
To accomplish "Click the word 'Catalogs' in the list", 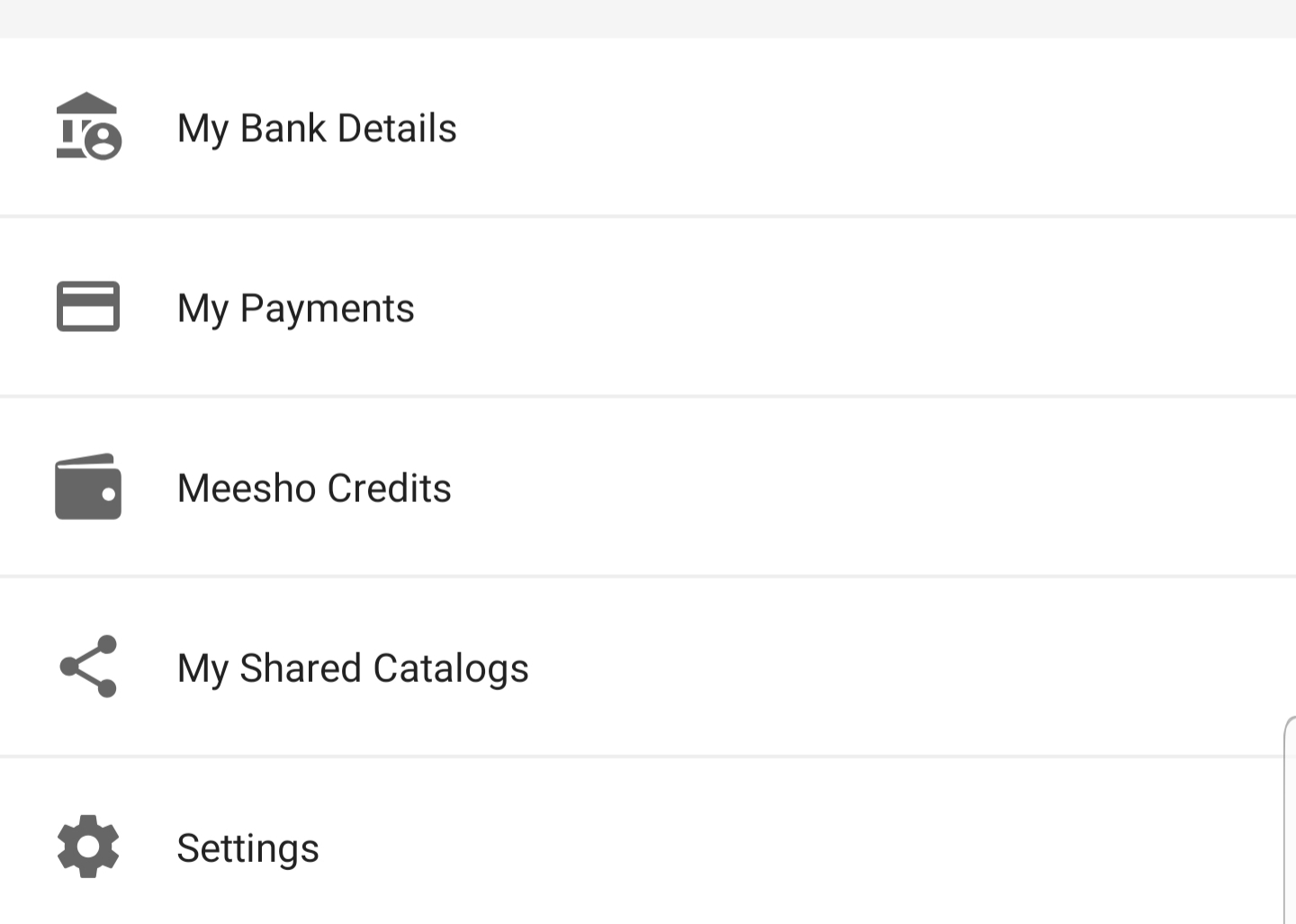I will pos(451,668).
